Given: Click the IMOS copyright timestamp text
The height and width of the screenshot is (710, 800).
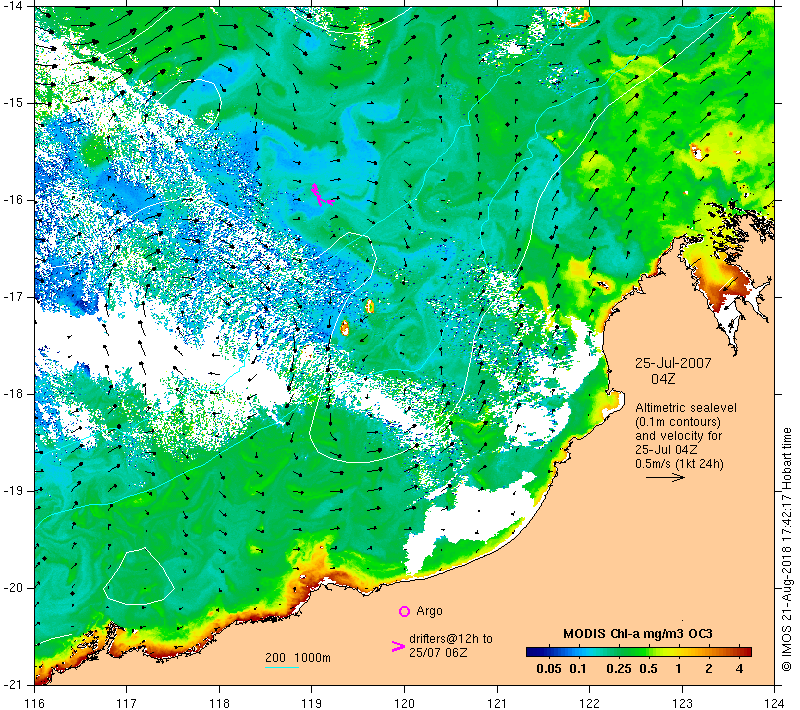Looking at the screenshot, I should pos(787,550).
